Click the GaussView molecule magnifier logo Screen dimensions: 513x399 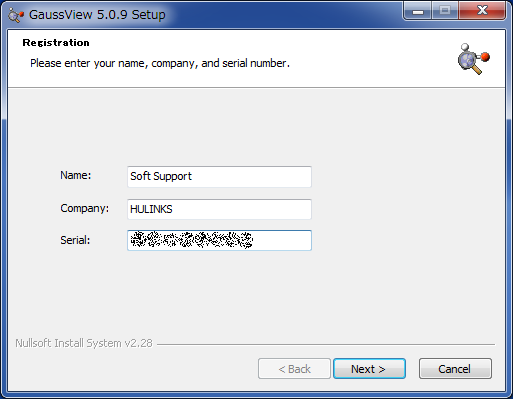point(474,59)
